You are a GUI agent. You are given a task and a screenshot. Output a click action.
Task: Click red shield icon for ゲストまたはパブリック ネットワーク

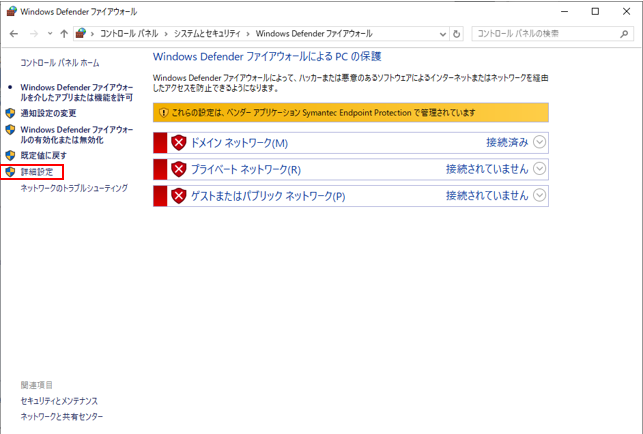point(179,196)
